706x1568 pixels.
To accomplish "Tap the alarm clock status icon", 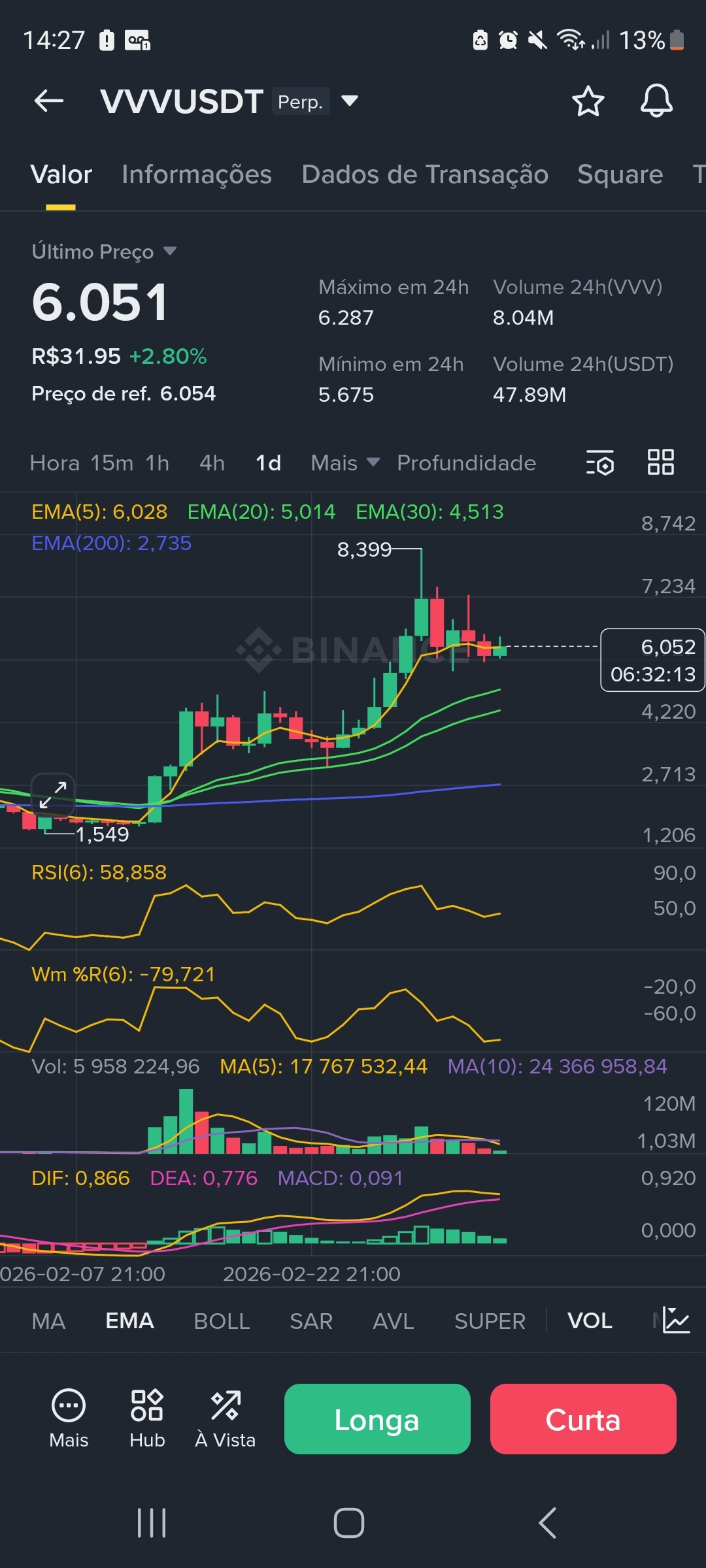I will [508, 40].
